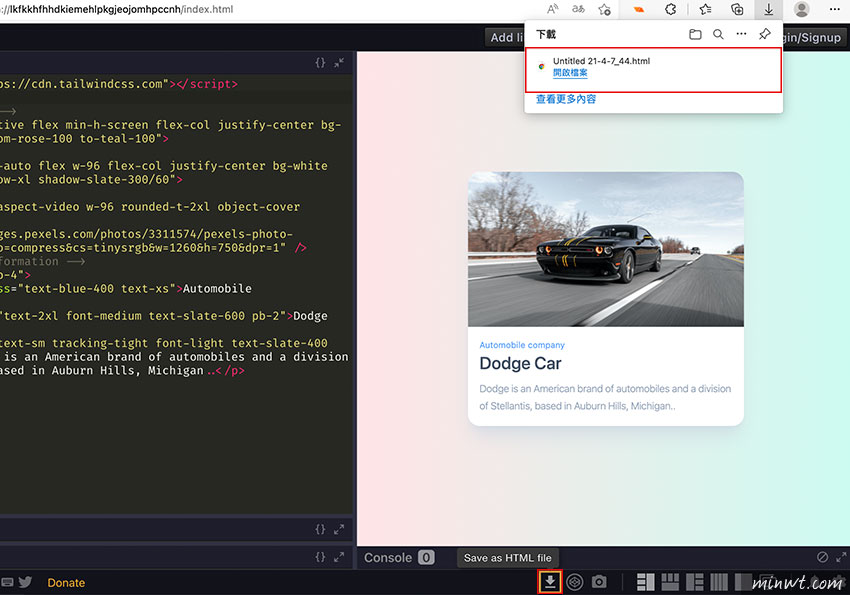Format code in the middle editor pane
This screenshot has height=595, width=850.
pos(320,529)
